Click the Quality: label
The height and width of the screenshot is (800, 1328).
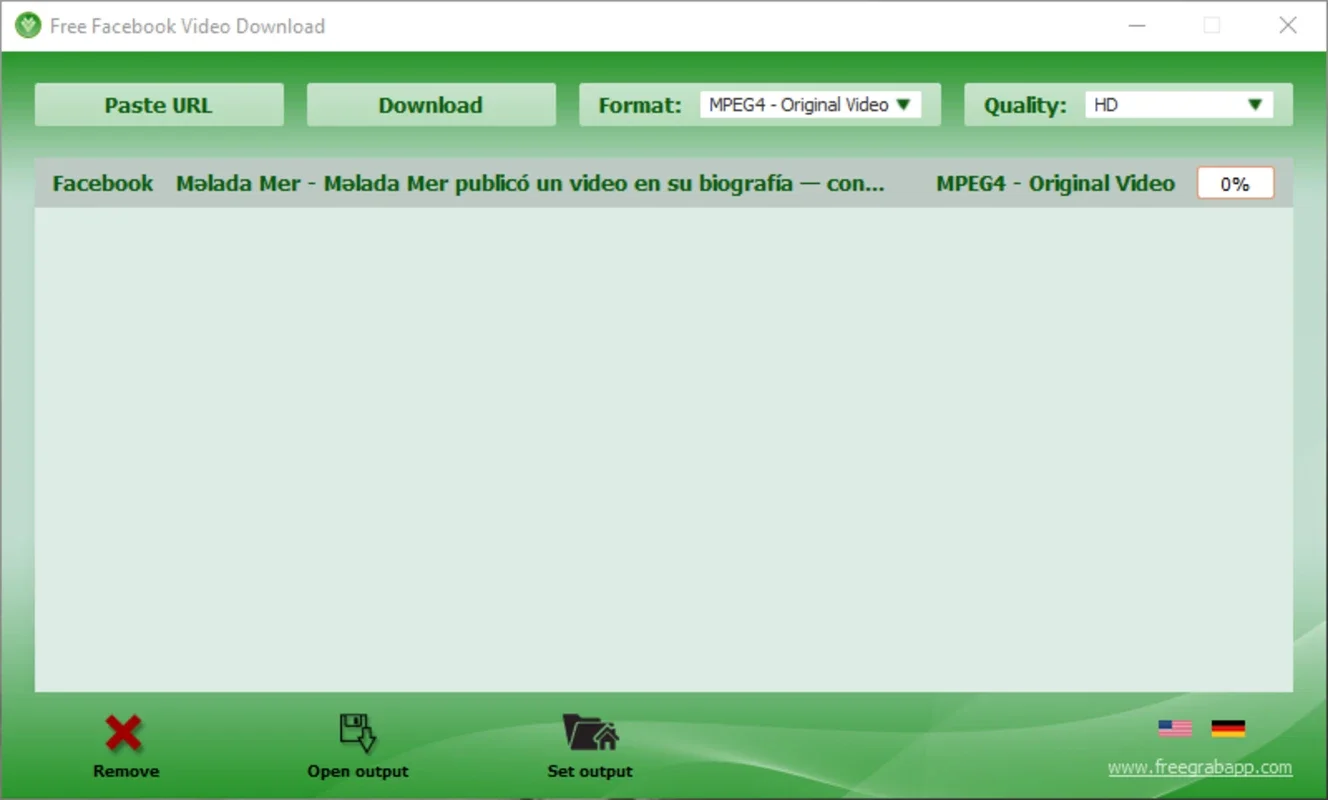(x=1025, y=105)
